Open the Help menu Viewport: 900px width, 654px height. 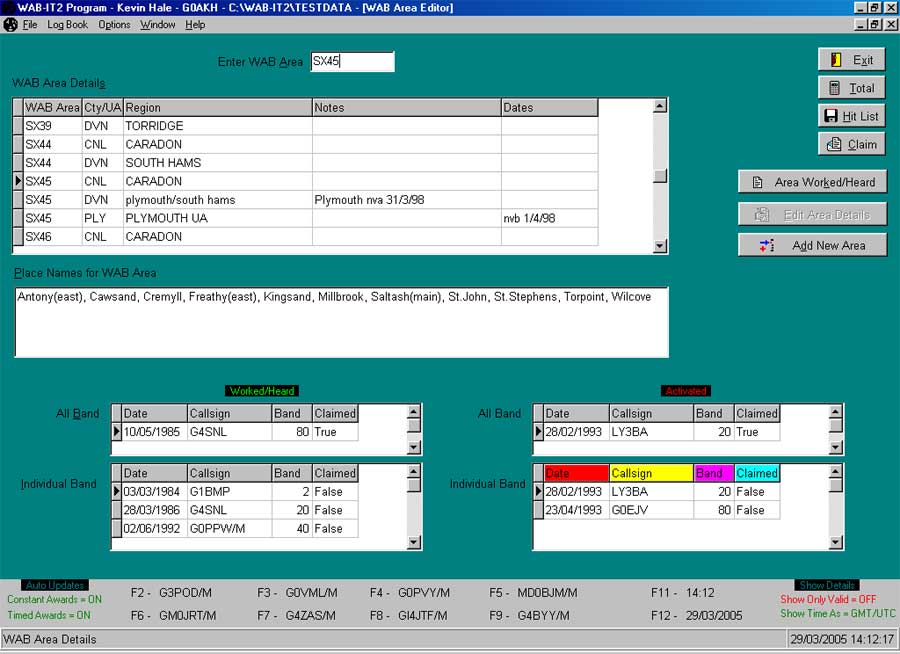click(x=195, y=24)
